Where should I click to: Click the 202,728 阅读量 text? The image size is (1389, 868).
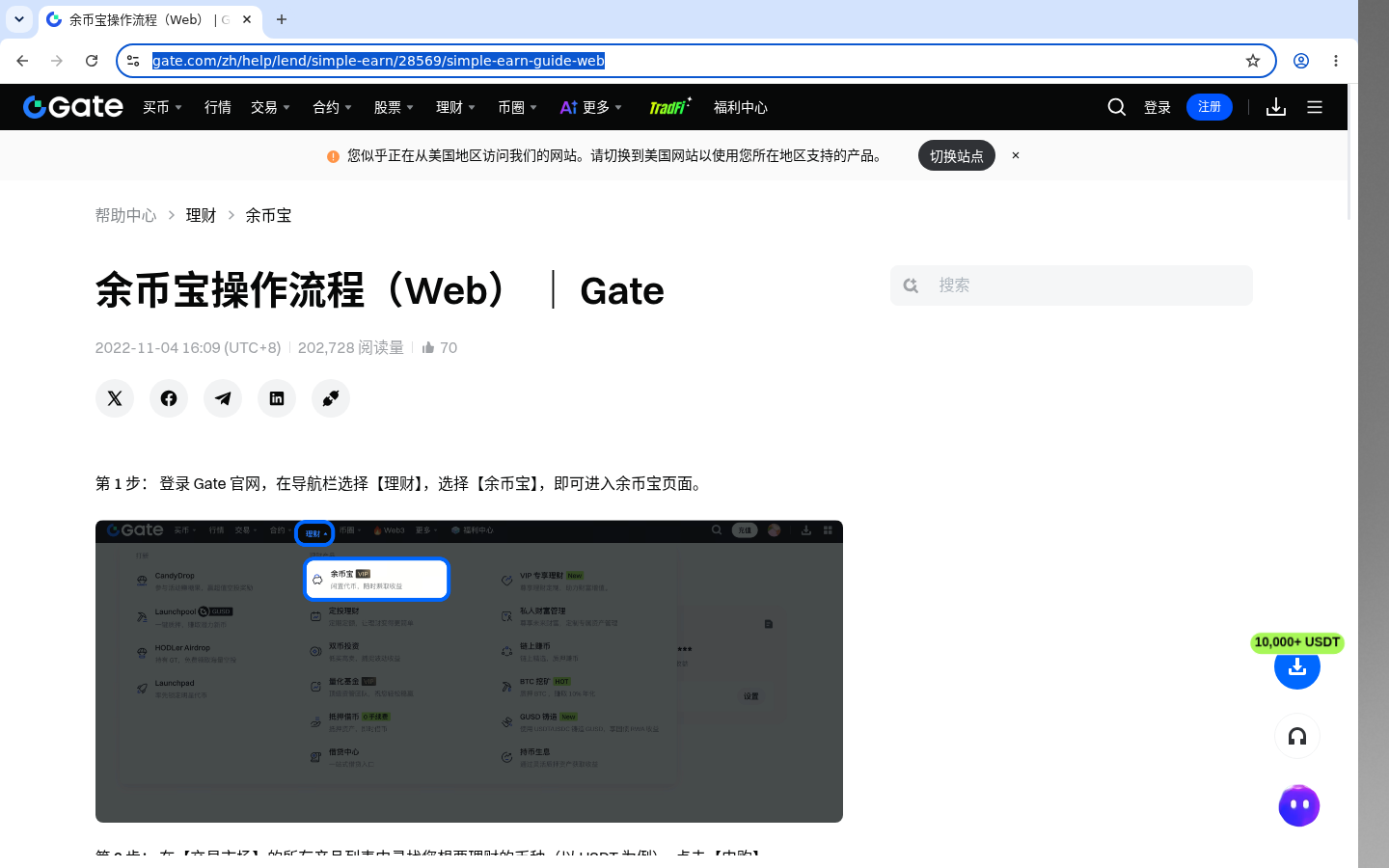coord(351,347)
